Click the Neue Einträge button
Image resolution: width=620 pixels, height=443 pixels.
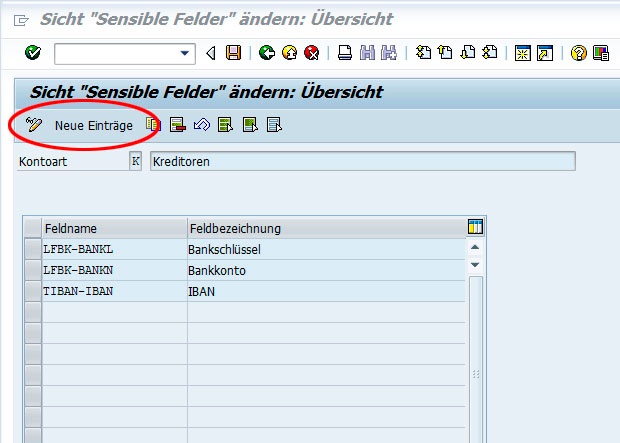pos(94,125)
